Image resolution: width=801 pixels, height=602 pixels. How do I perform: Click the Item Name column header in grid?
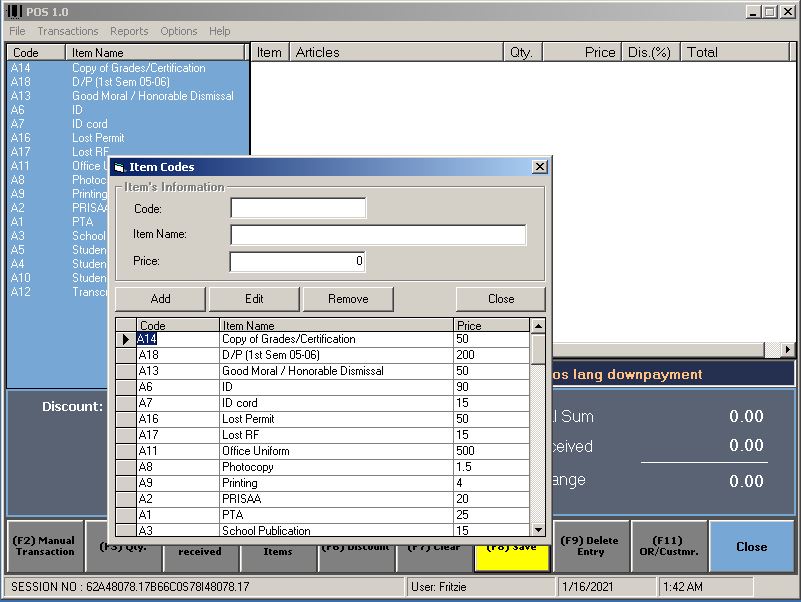coord(336,325)
